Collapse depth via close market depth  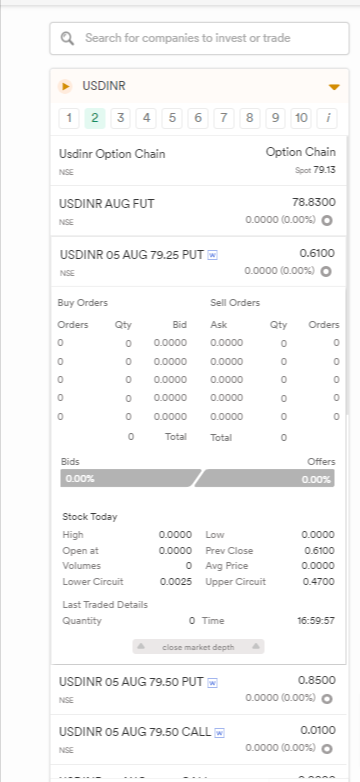click(198, 647)
